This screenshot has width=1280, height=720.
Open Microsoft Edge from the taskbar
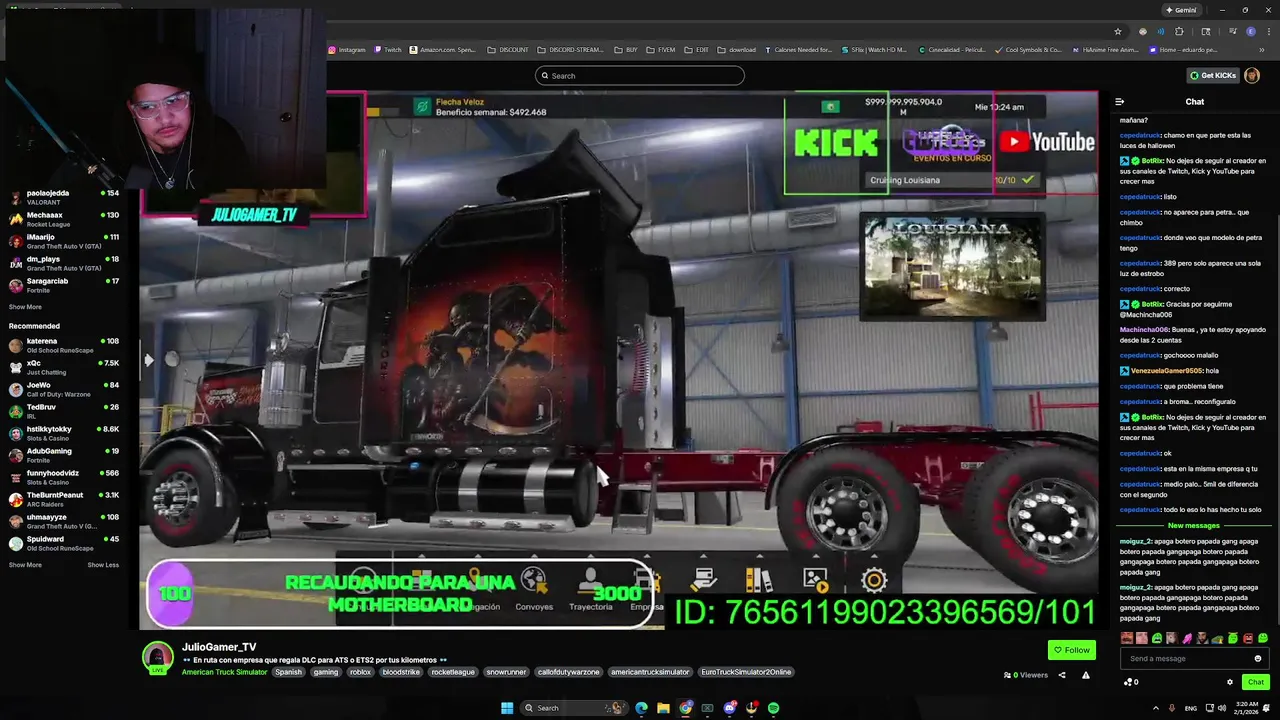[x=641, y=708]
